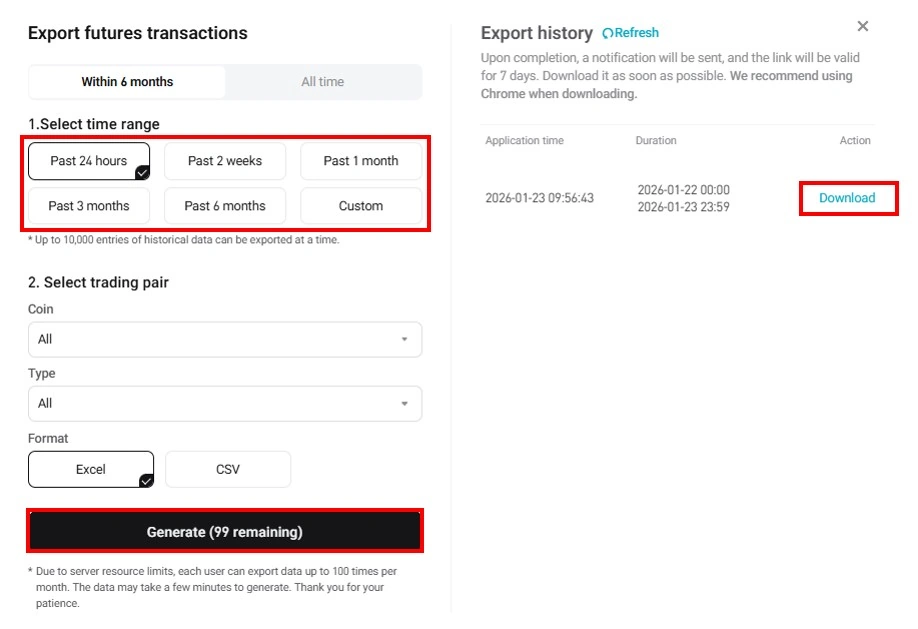Choose the Past 1 month range

coord(361,161)
